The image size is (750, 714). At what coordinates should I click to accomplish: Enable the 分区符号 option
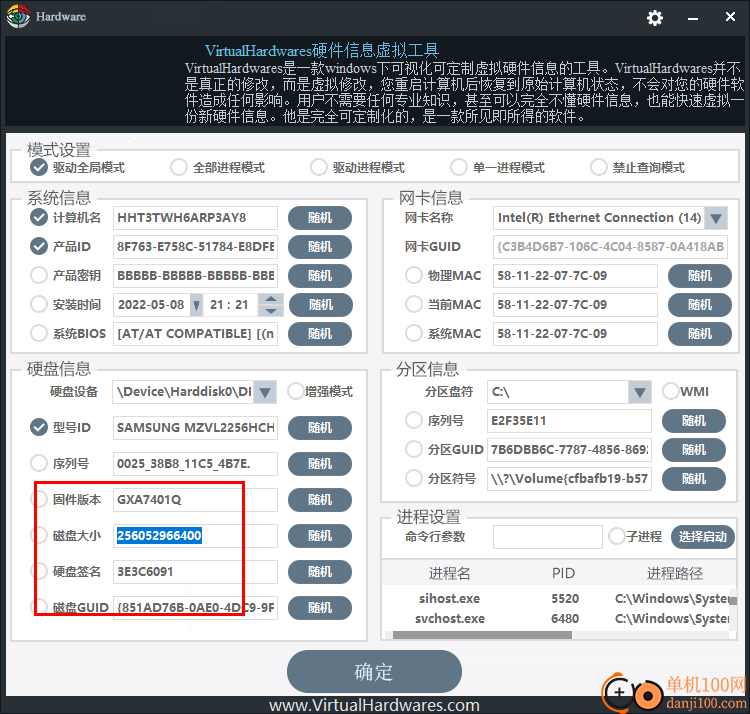[414, 478]
